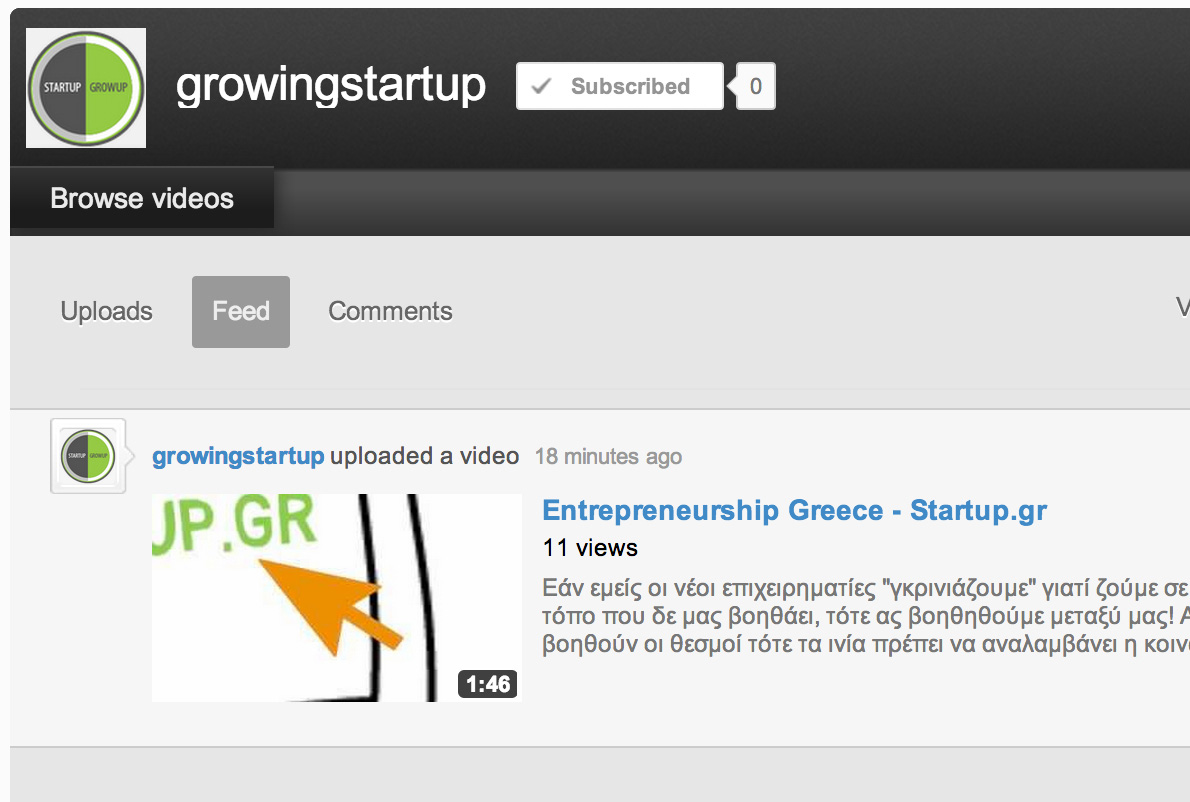Screen dimensions: 1190x802
Task: Open the blue growingstartup link in the feed
Action: [x=238, y=456]
